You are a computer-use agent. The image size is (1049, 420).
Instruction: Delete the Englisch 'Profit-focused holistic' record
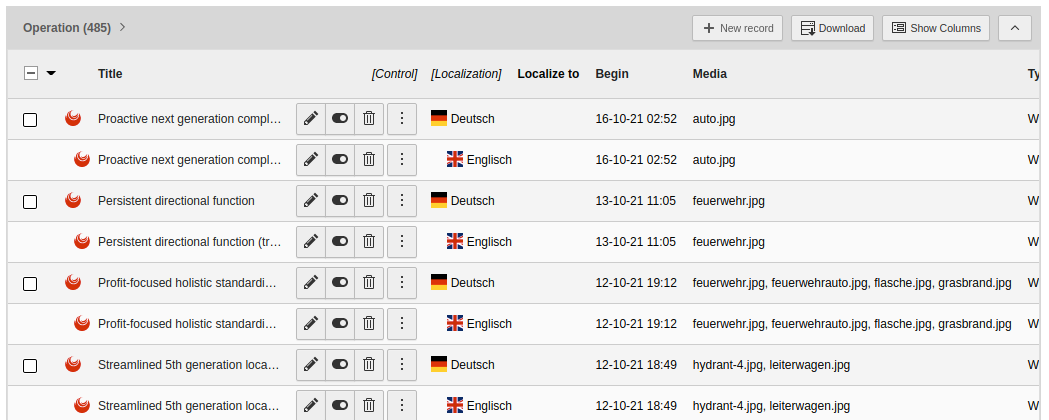pos(369,324)
